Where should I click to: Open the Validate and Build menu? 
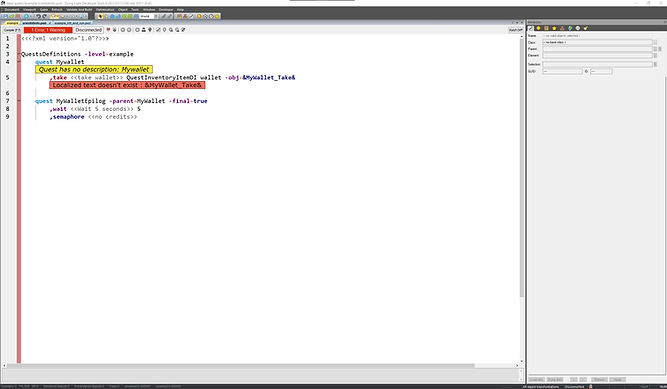coord(79,9)
